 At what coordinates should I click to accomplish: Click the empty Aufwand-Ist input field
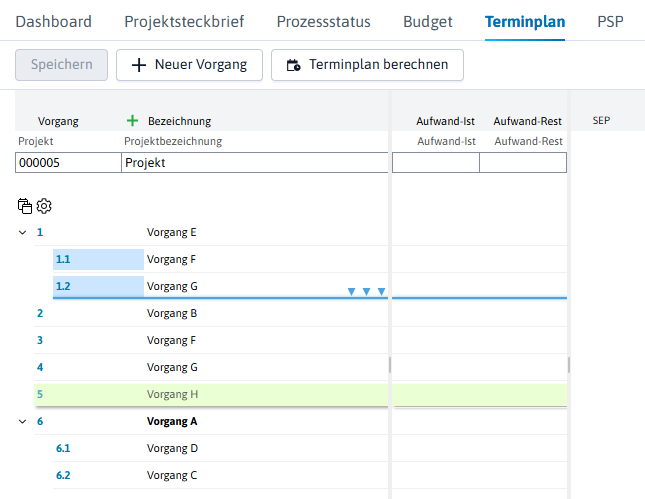pos(436,162)
